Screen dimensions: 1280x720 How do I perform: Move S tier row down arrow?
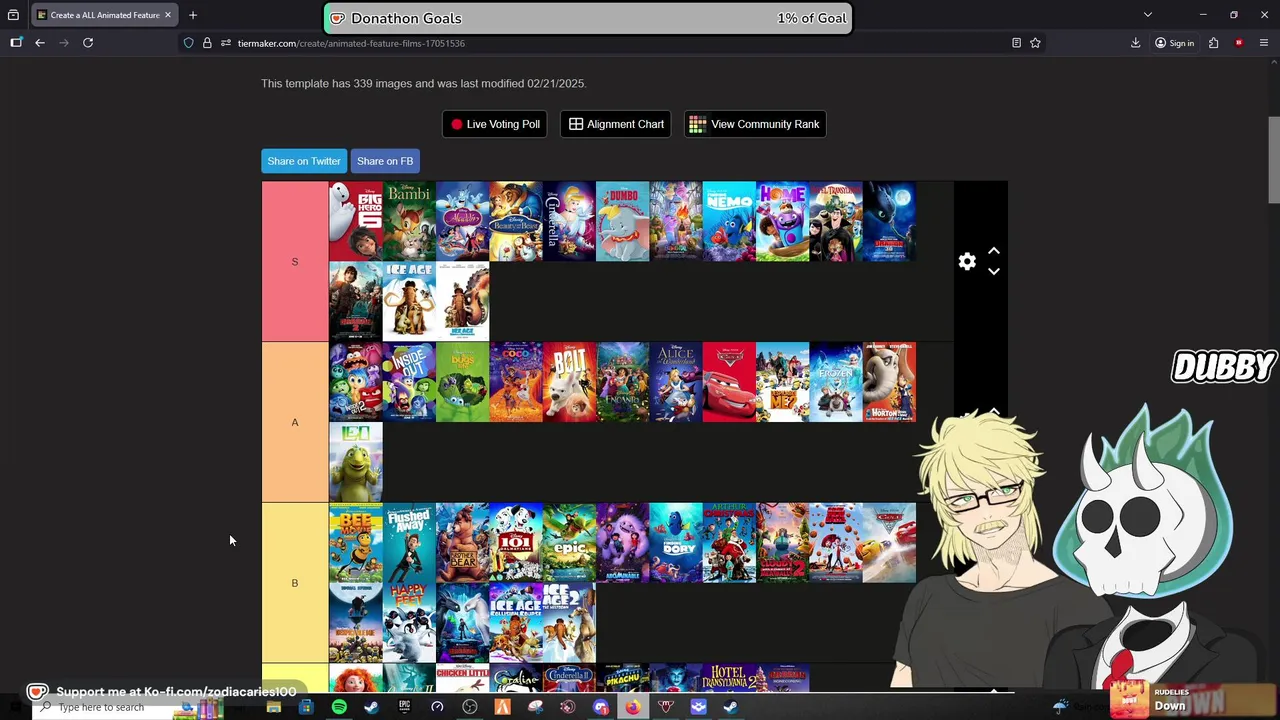[994, 271]
